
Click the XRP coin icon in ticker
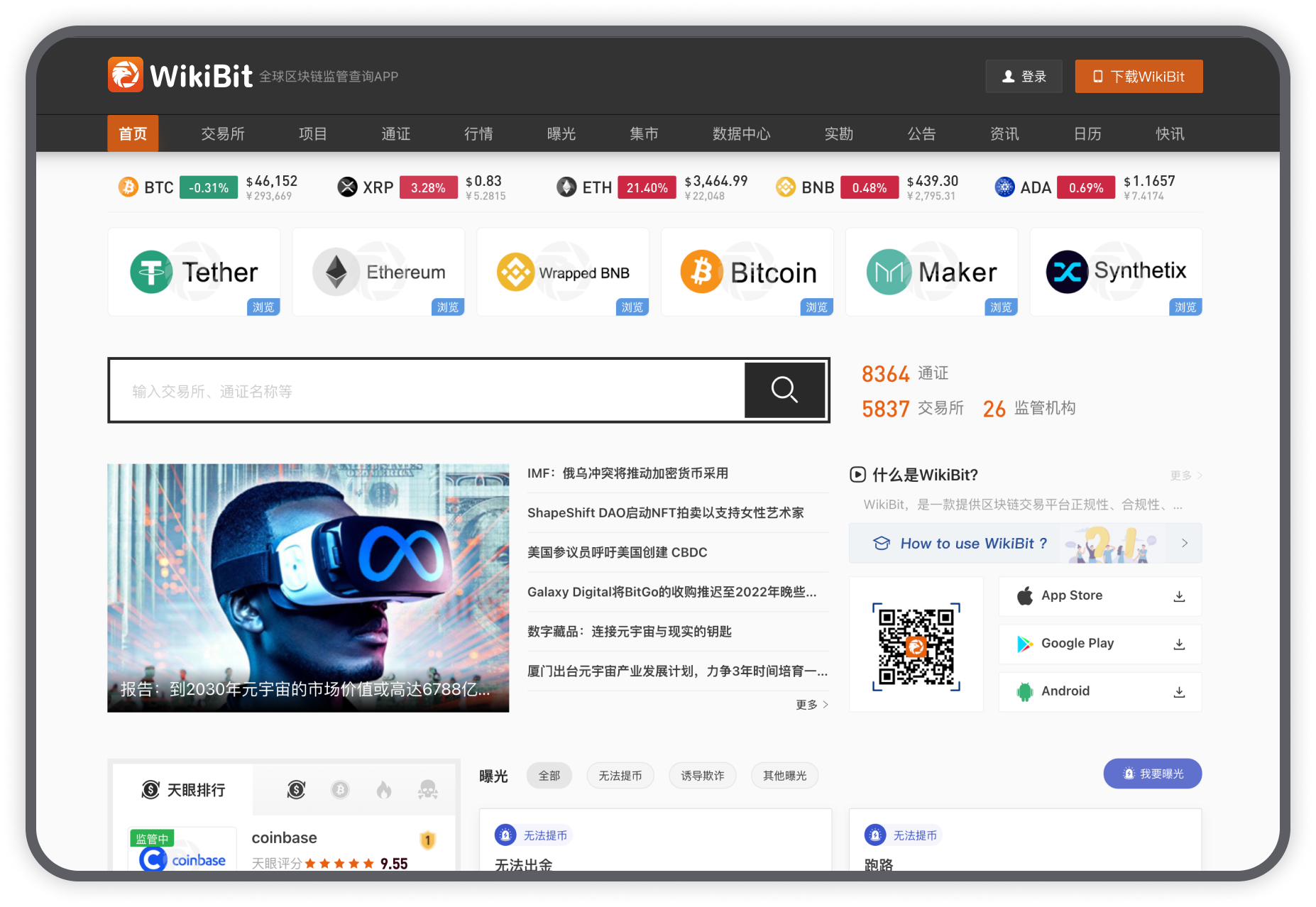347,187
